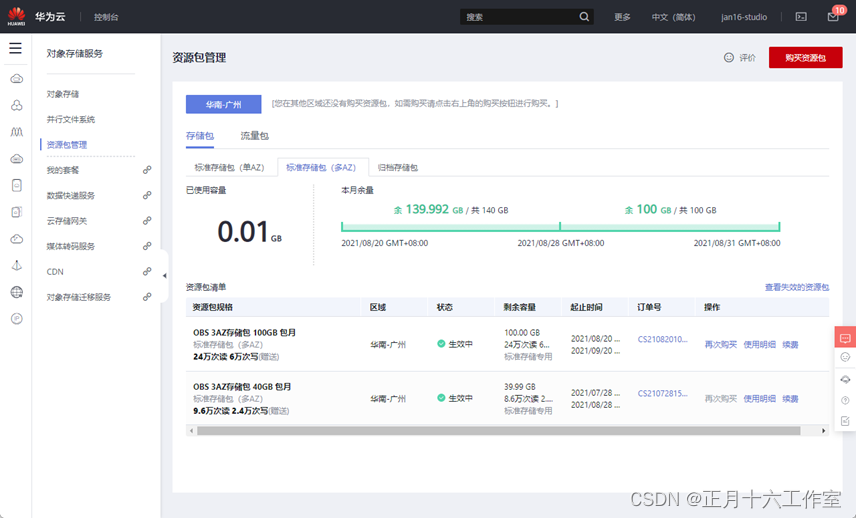This screenshot has height=518, width=856.
Task: Open the message mailbox icon
Action: click(833, 17)
